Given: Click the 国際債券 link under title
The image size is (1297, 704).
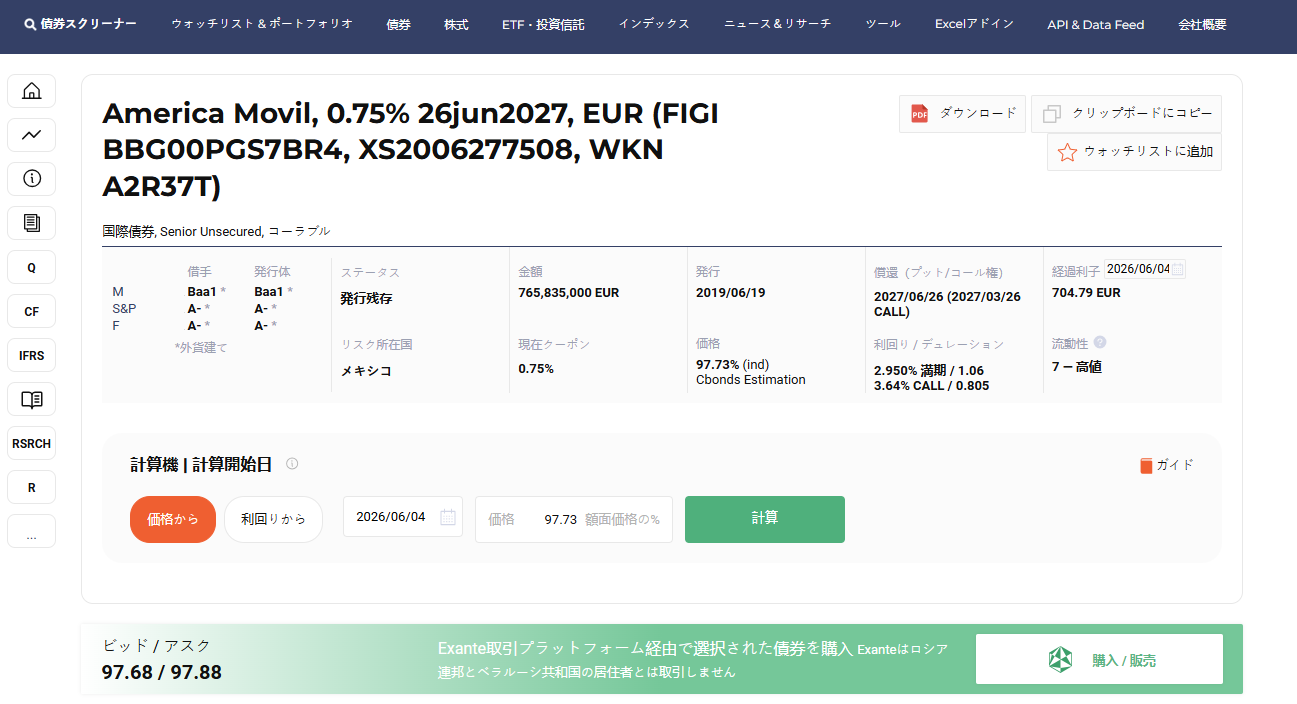Looking at the screenshot, I should [128, 231].
